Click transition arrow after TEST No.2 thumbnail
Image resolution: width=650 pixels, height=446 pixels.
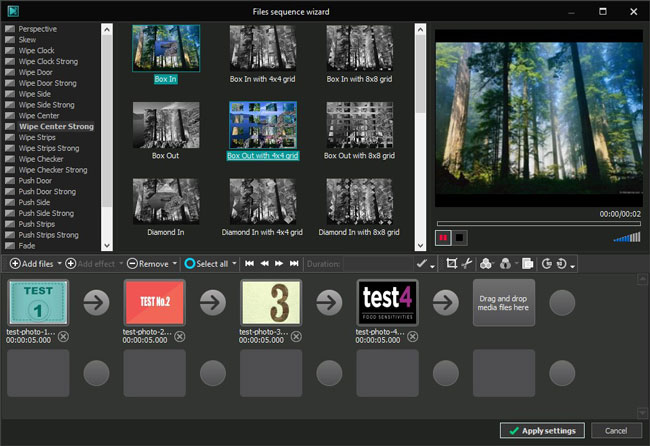click(x=213, y=303)
